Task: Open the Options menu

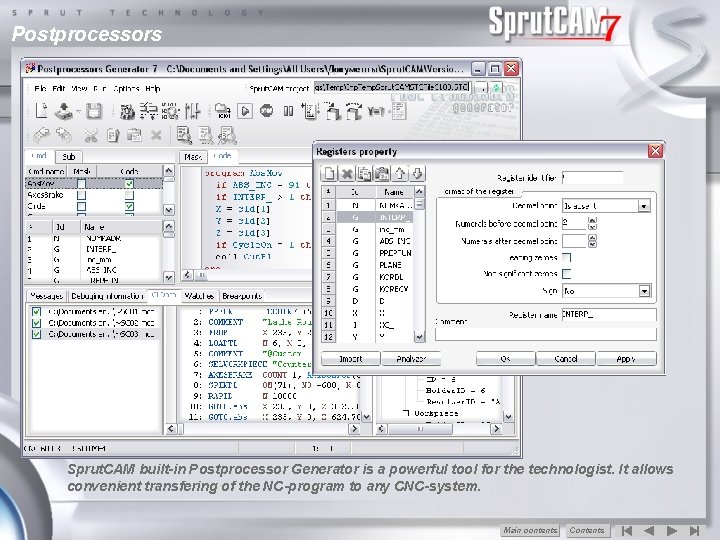Action: pos(126,88)
